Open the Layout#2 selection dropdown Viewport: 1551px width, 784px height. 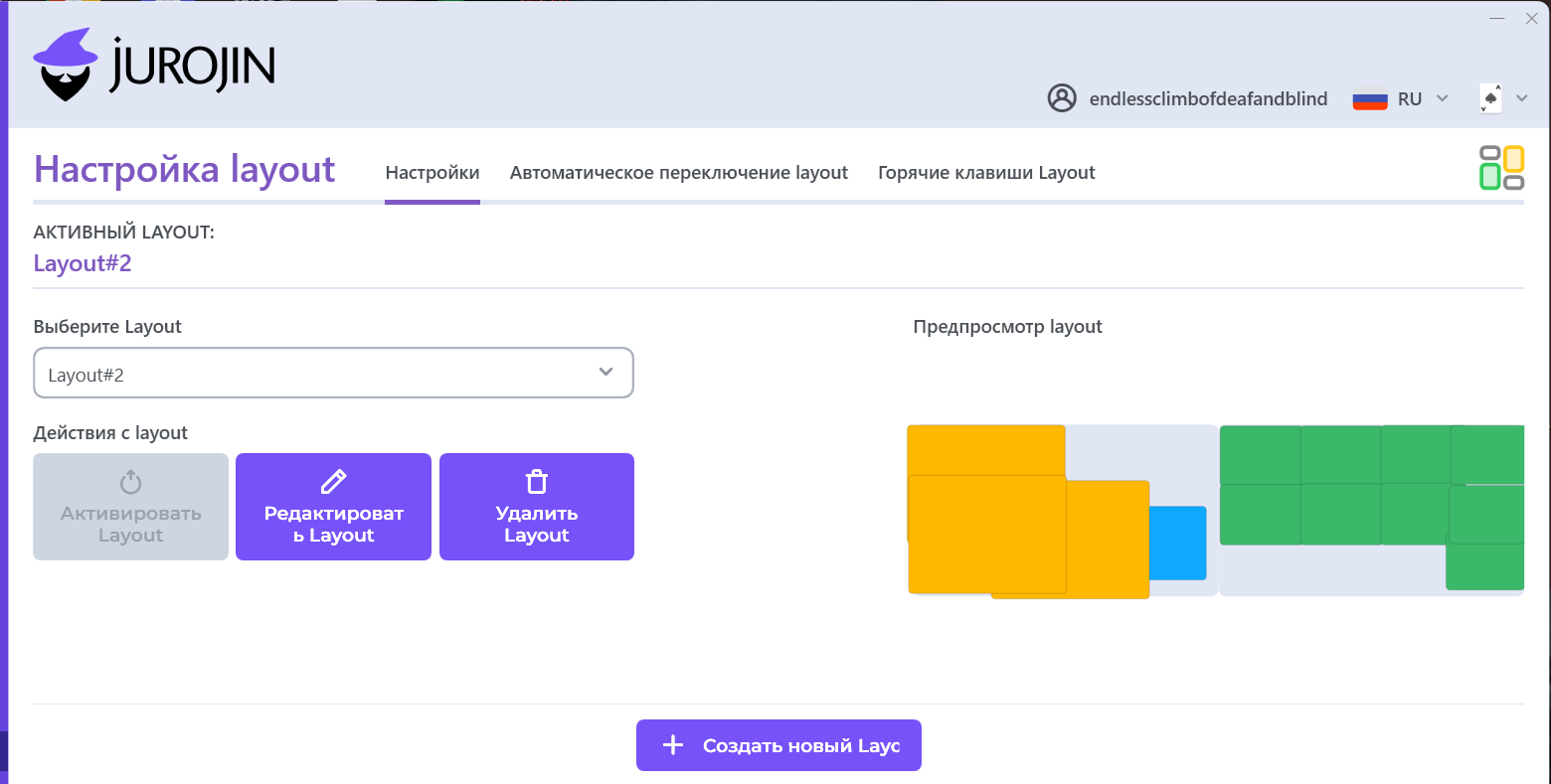333,373
